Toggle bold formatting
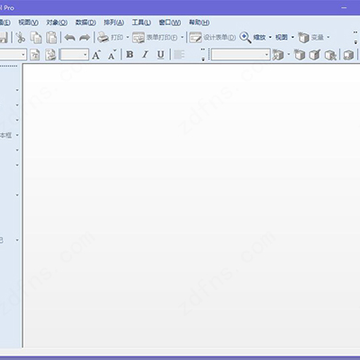Viewport: 360px width, 360px height. [x=130, y=55]
